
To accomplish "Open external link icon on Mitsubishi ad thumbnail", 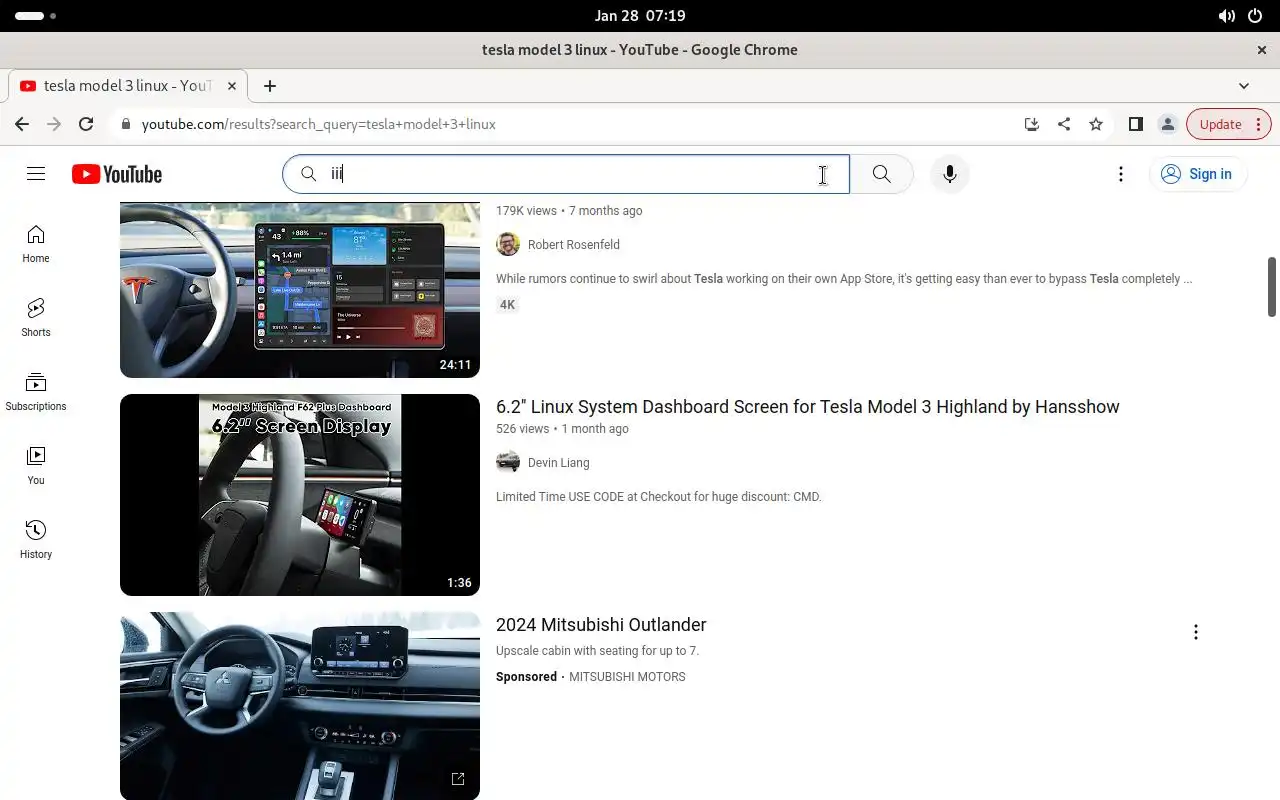I will click(458, 779).
